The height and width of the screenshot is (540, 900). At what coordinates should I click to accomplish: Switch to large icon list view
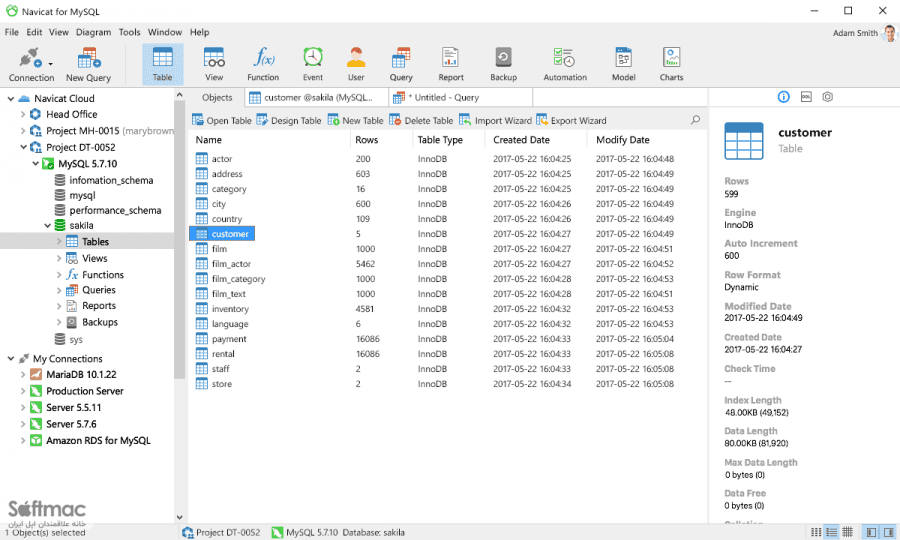[816, 532]
